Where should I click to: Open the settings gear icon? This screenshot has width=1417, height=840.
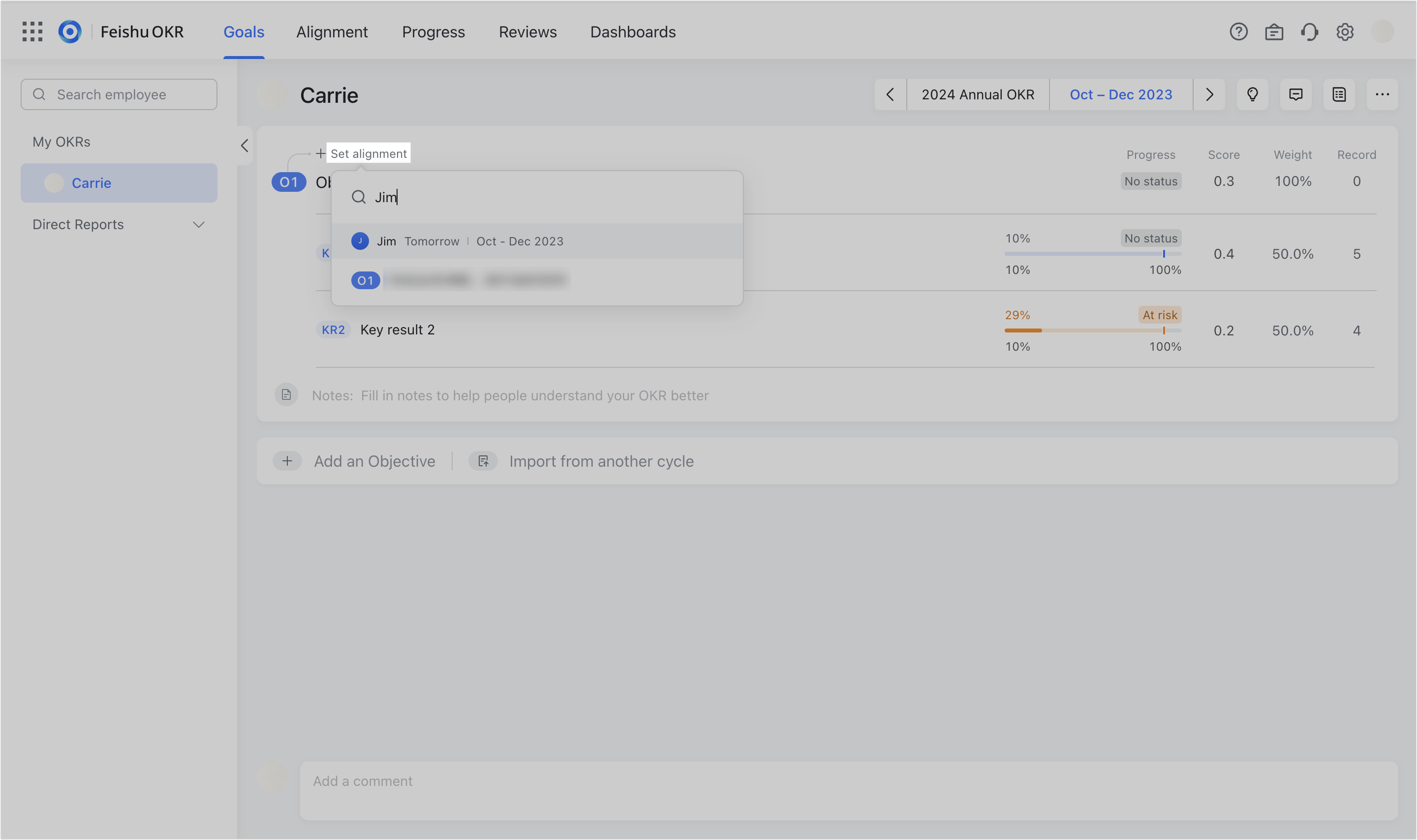pyautogui.click(x=1345, y=31)
